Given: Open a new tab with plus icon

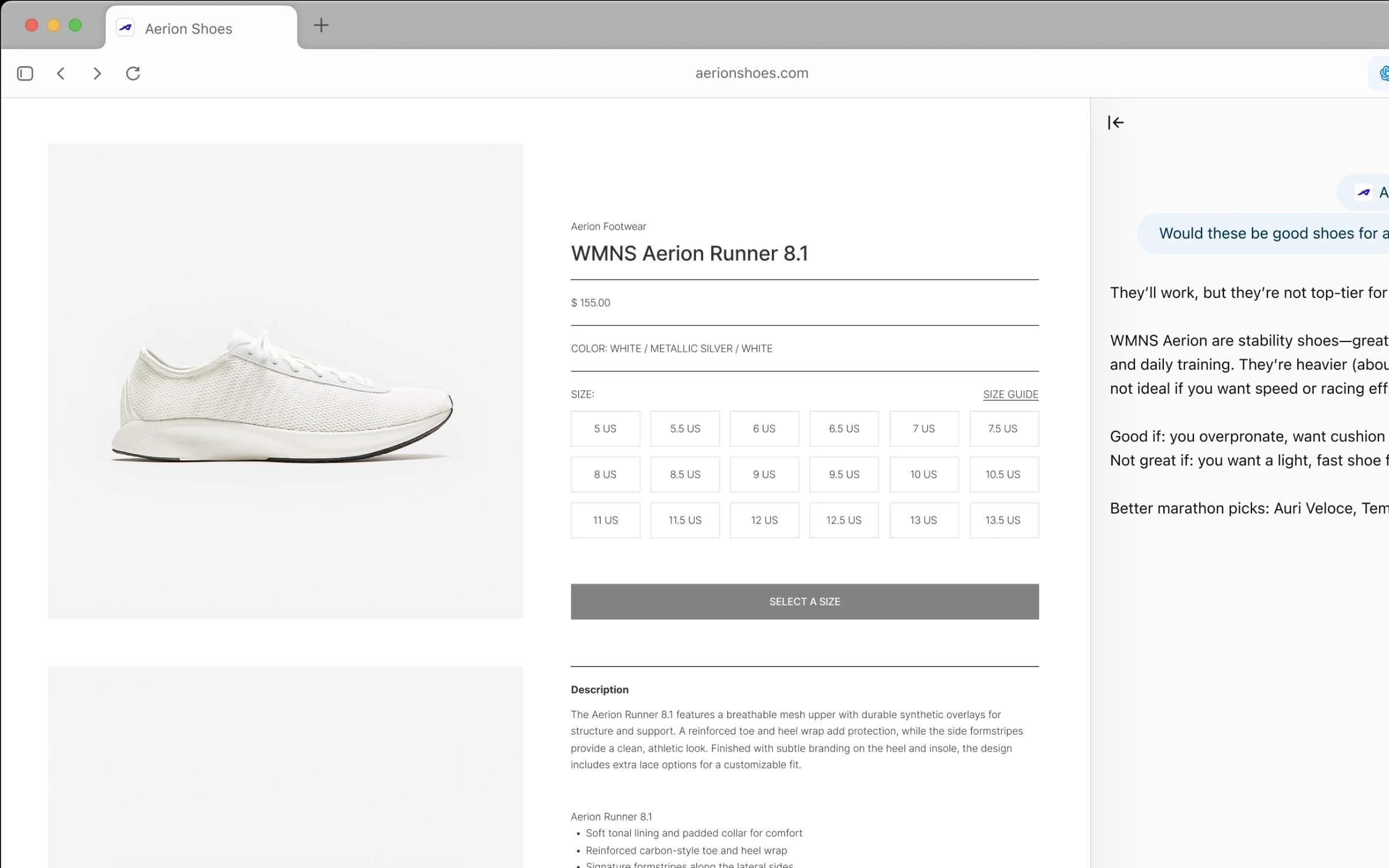Looking at the screenshot, I should [x=321, y=25].
